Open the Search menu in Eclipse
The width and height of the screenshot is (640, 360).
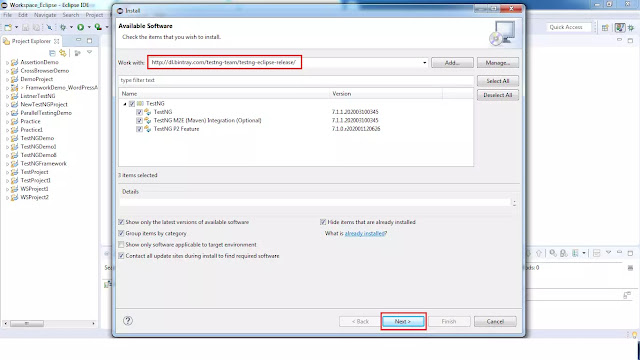pyautogui.click(x=71, y=15)
